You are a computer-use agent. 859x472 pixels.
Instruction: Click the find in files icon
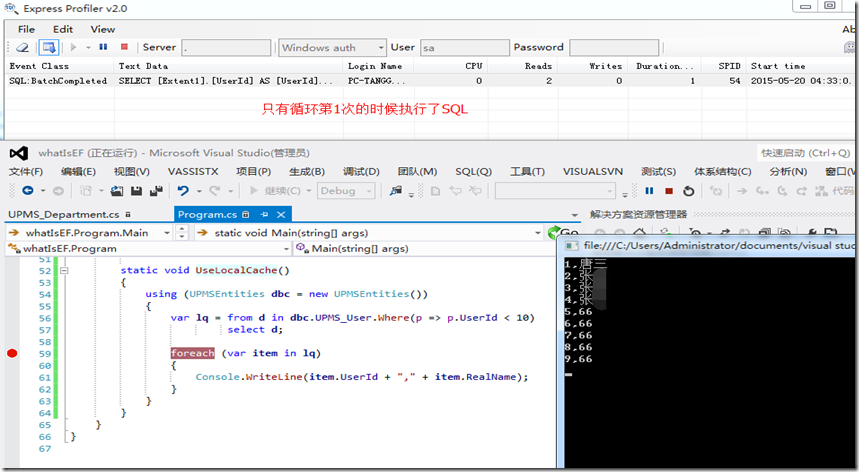(x=396, y=191)
